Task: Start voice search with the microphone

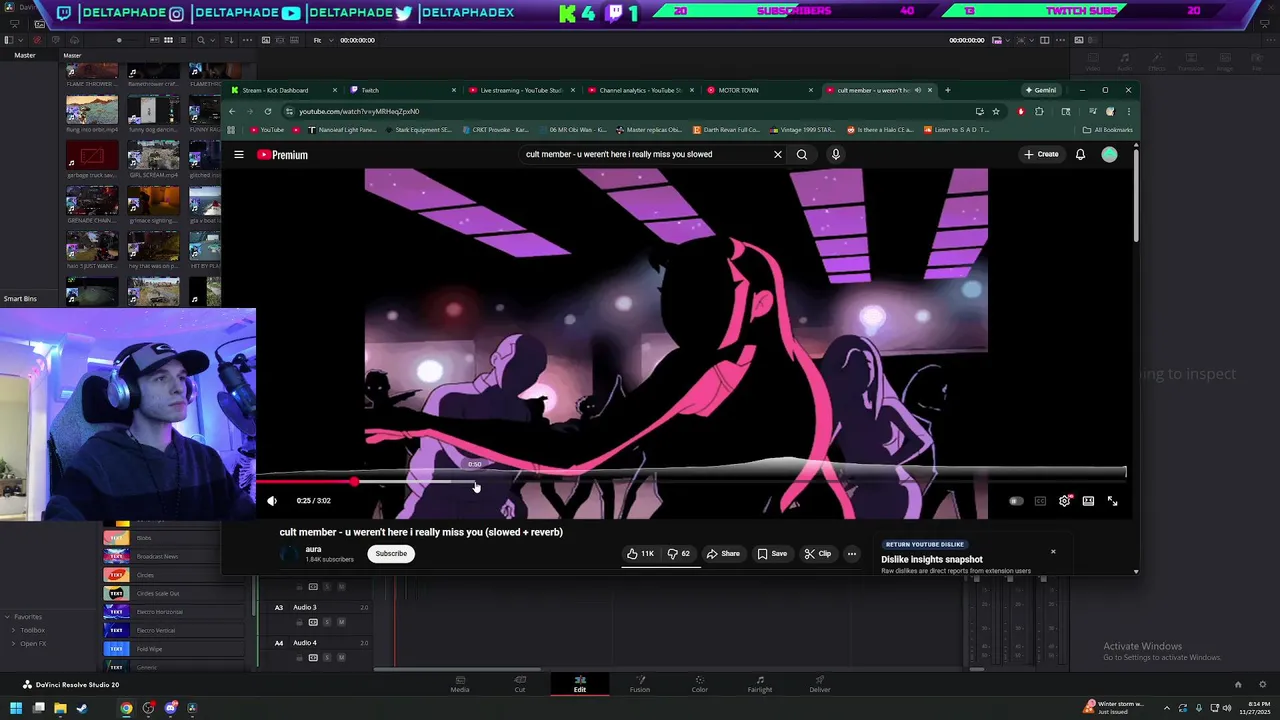Action: (x=836, y=155)
